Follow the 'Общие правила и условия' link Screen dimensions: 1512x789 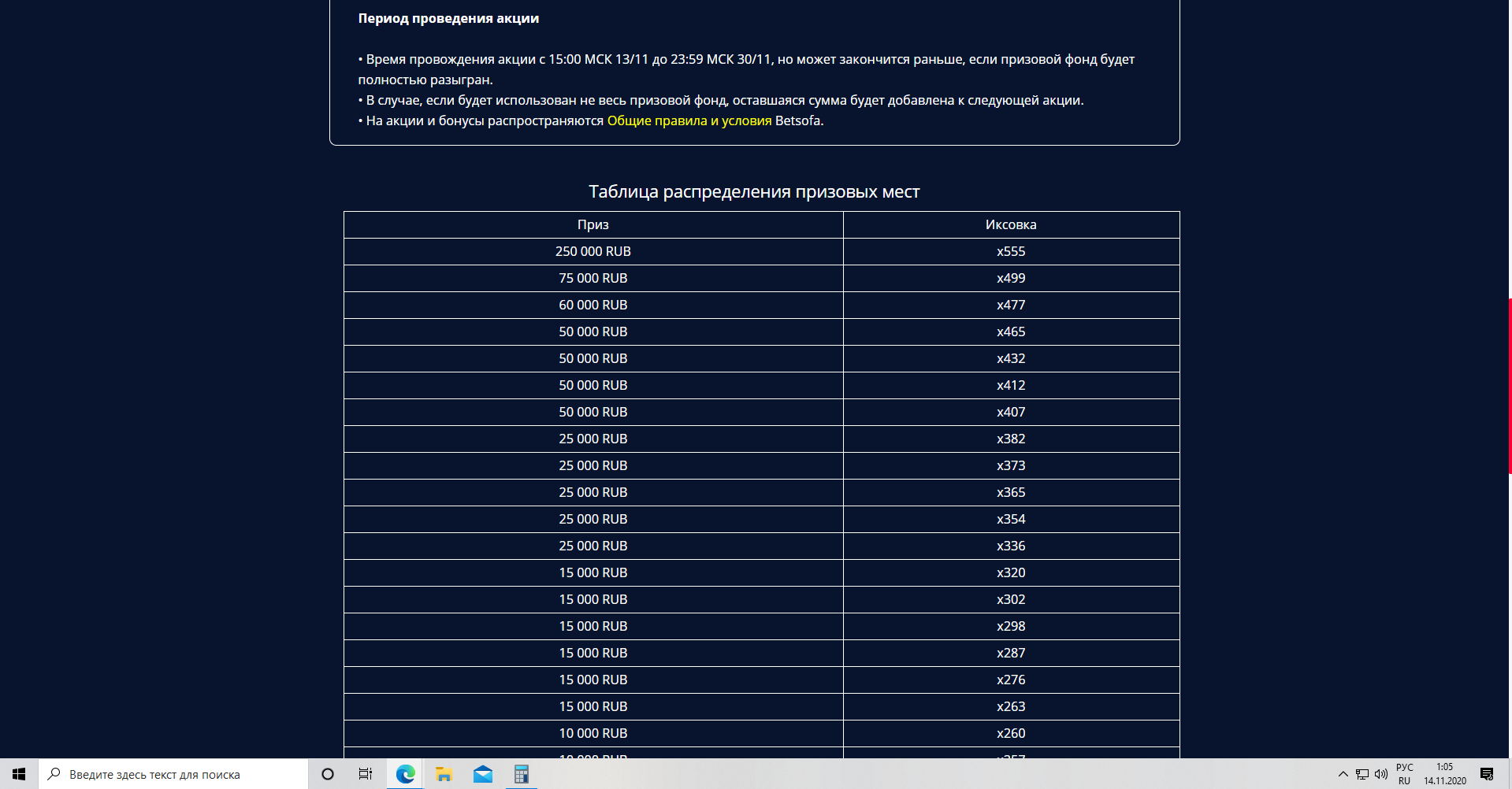tap(689, 120)
